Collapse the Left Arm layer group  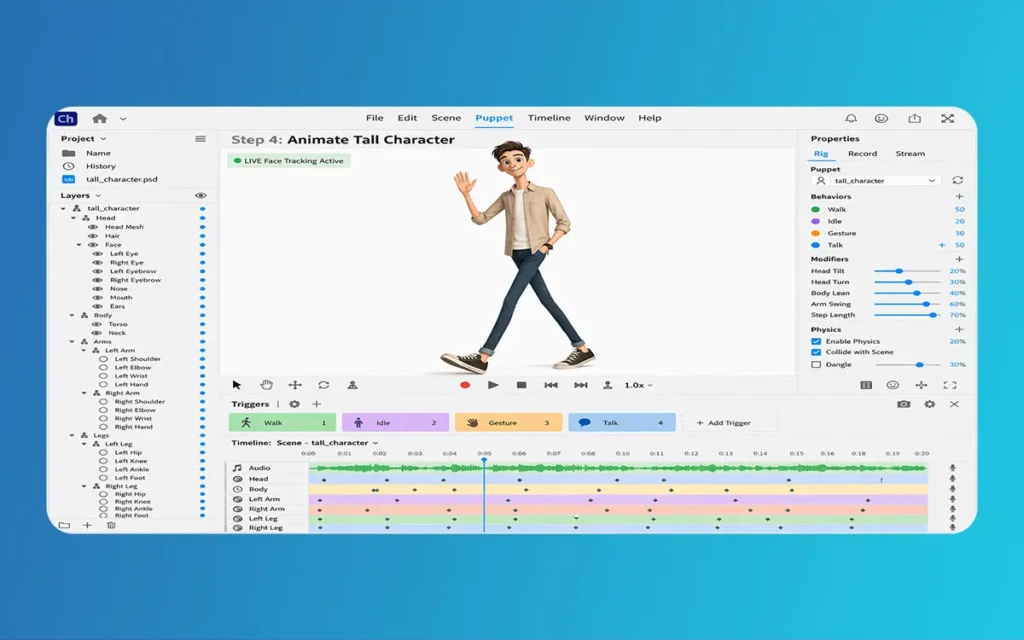(84, 351)
